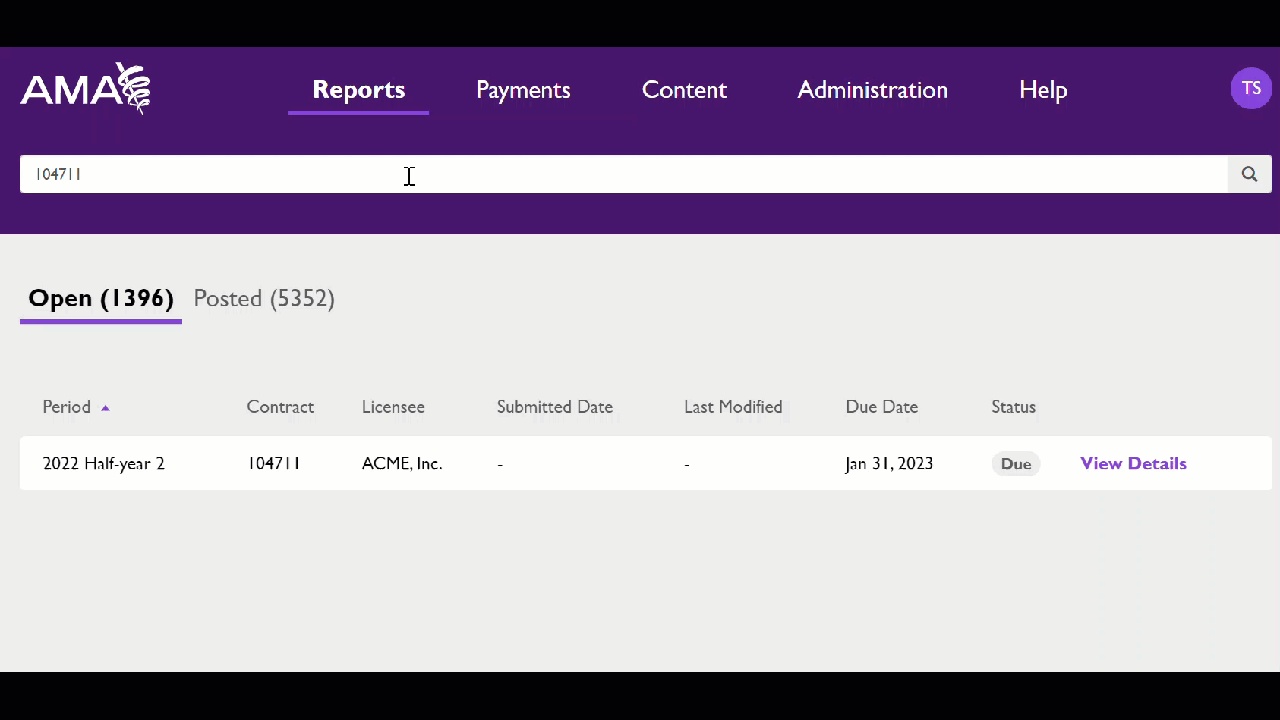Sort by the Last Modified column
Image resolution: width=1280 pixels, height=720 pixels.
(733, 407)
